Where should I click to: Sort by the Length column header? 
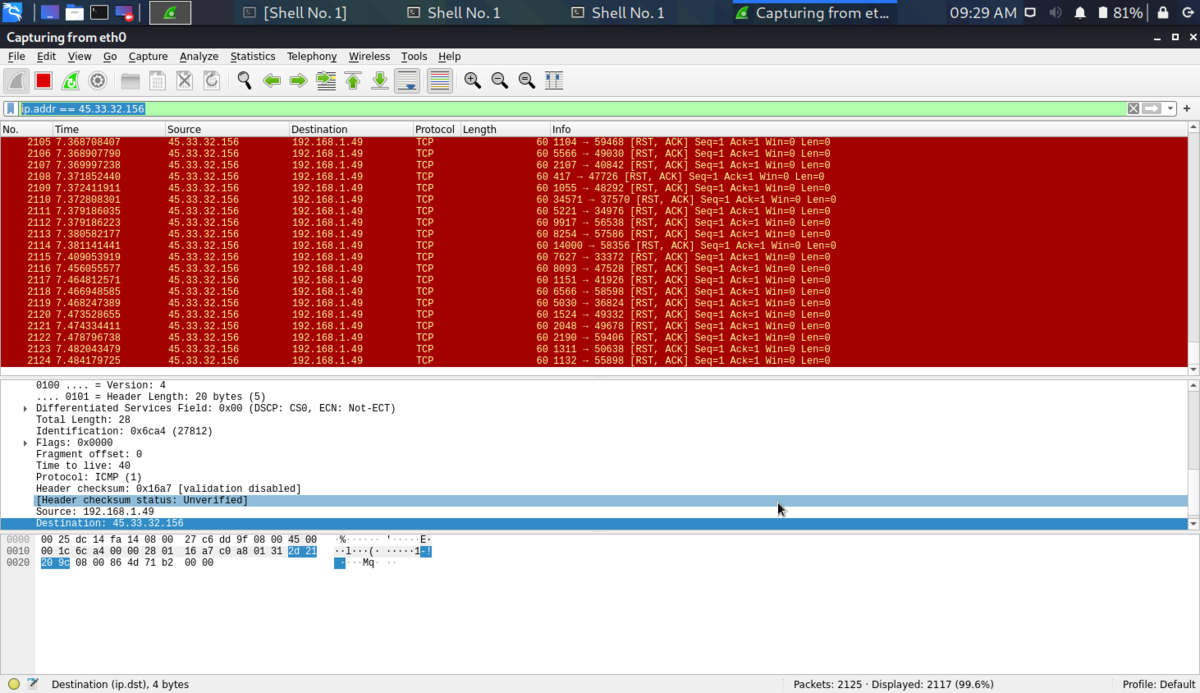click(x=505, y=129)
